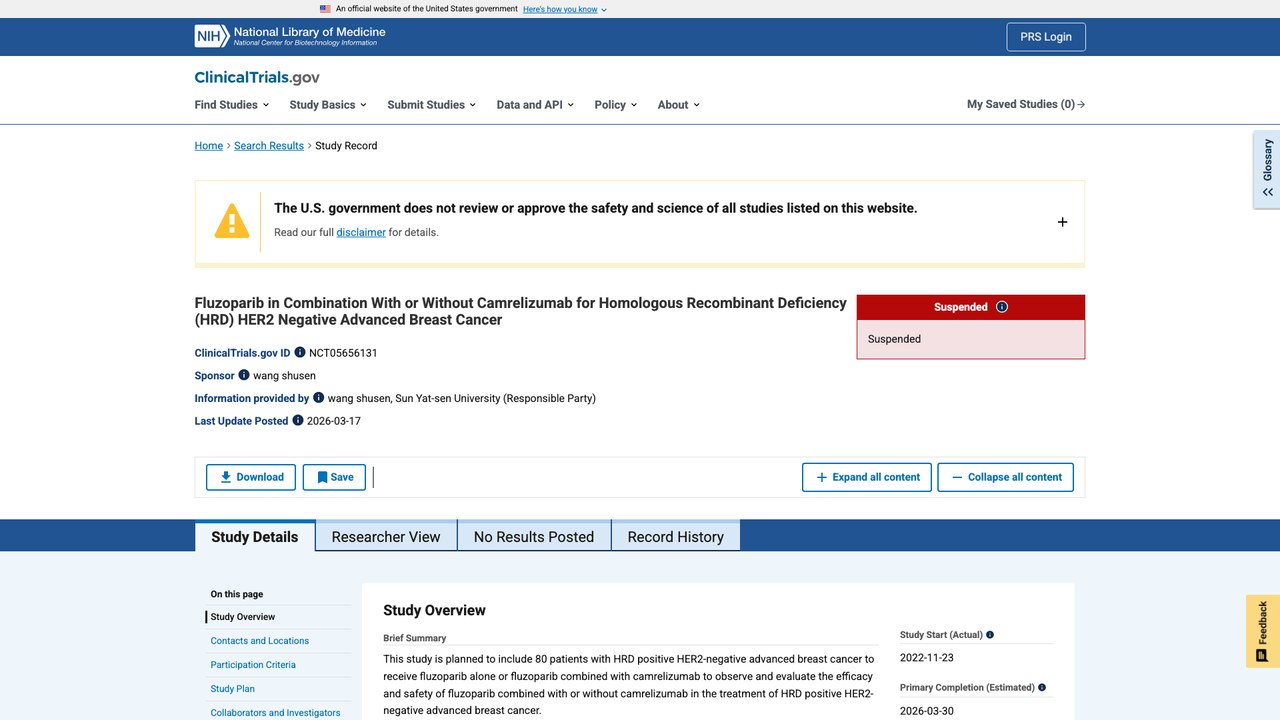Image resolution: width=1280 pixels, height=720 pixels.
Task: Click the NCT05656131 identifier text
Action: (x=343, y=353)
